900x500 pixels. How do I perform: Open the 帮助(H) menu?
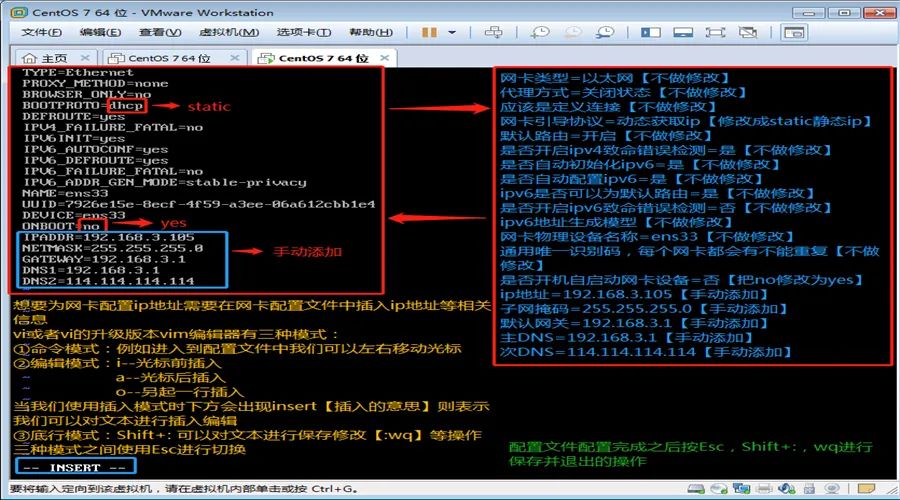pos(371,32)
